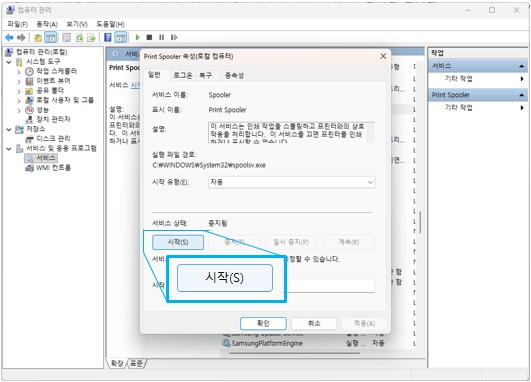Viewport: 531px width, 382px height.
Task: Expand the 이벤트 뷰어 node
Action: (x=19, y=81)
